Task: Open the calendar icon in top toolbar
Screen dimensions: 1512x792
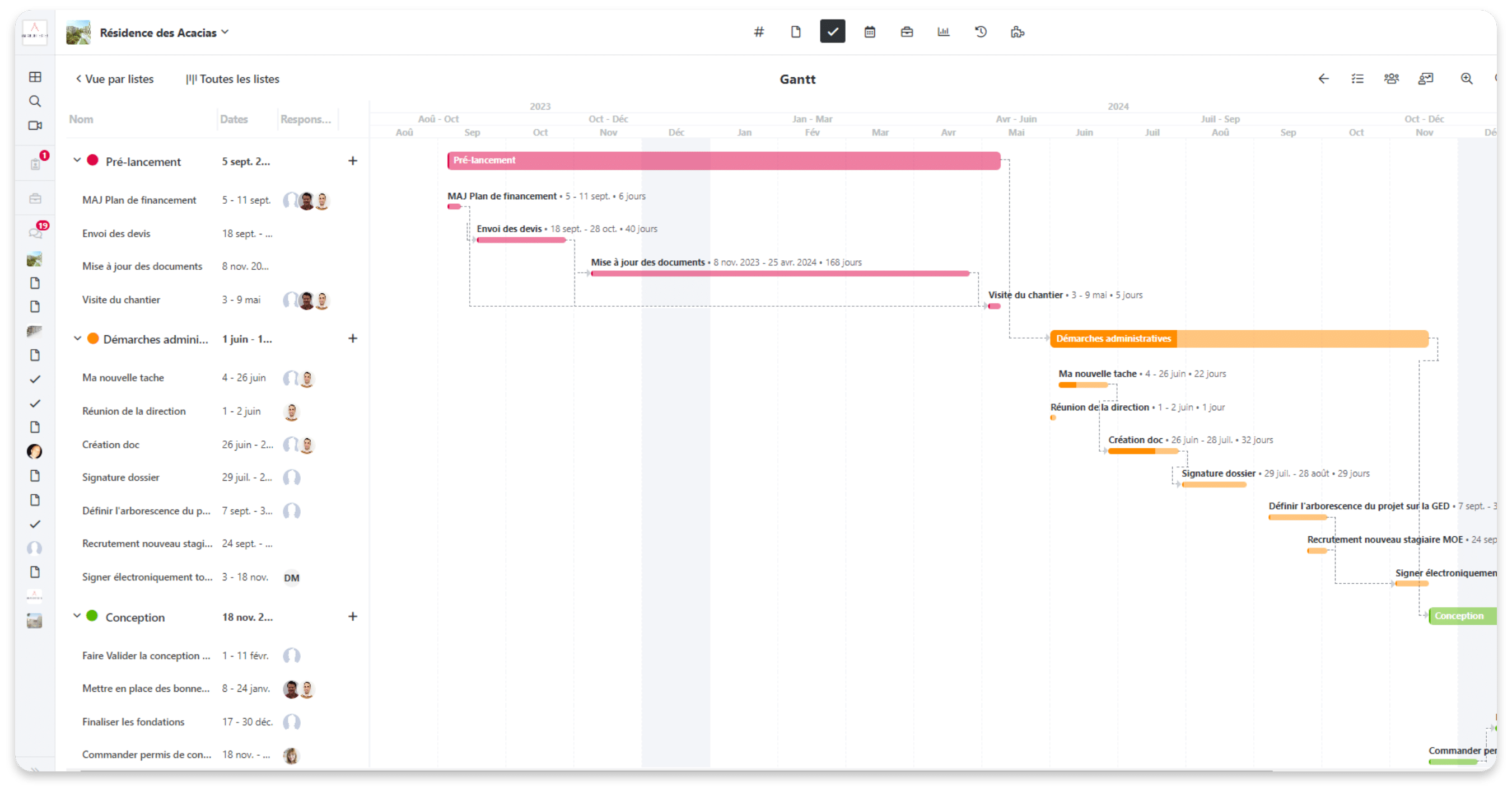Action: (x=869, y=32)
